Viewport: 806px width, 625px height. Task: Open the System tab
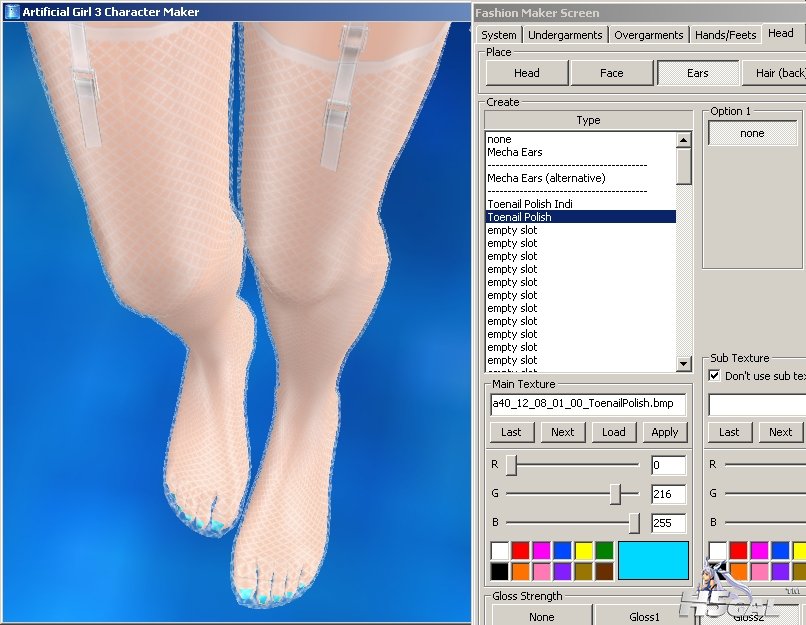[498, 35]
